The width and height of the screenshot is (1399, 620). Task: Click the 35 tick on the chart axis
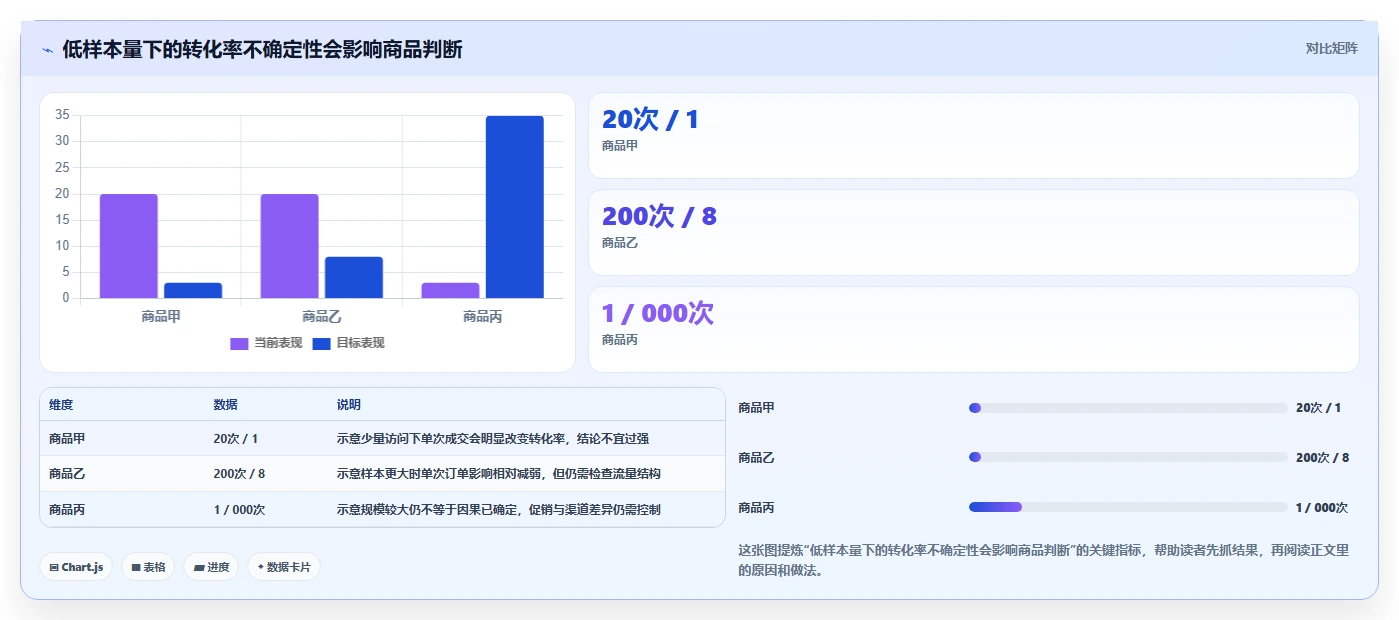[62, 115]
